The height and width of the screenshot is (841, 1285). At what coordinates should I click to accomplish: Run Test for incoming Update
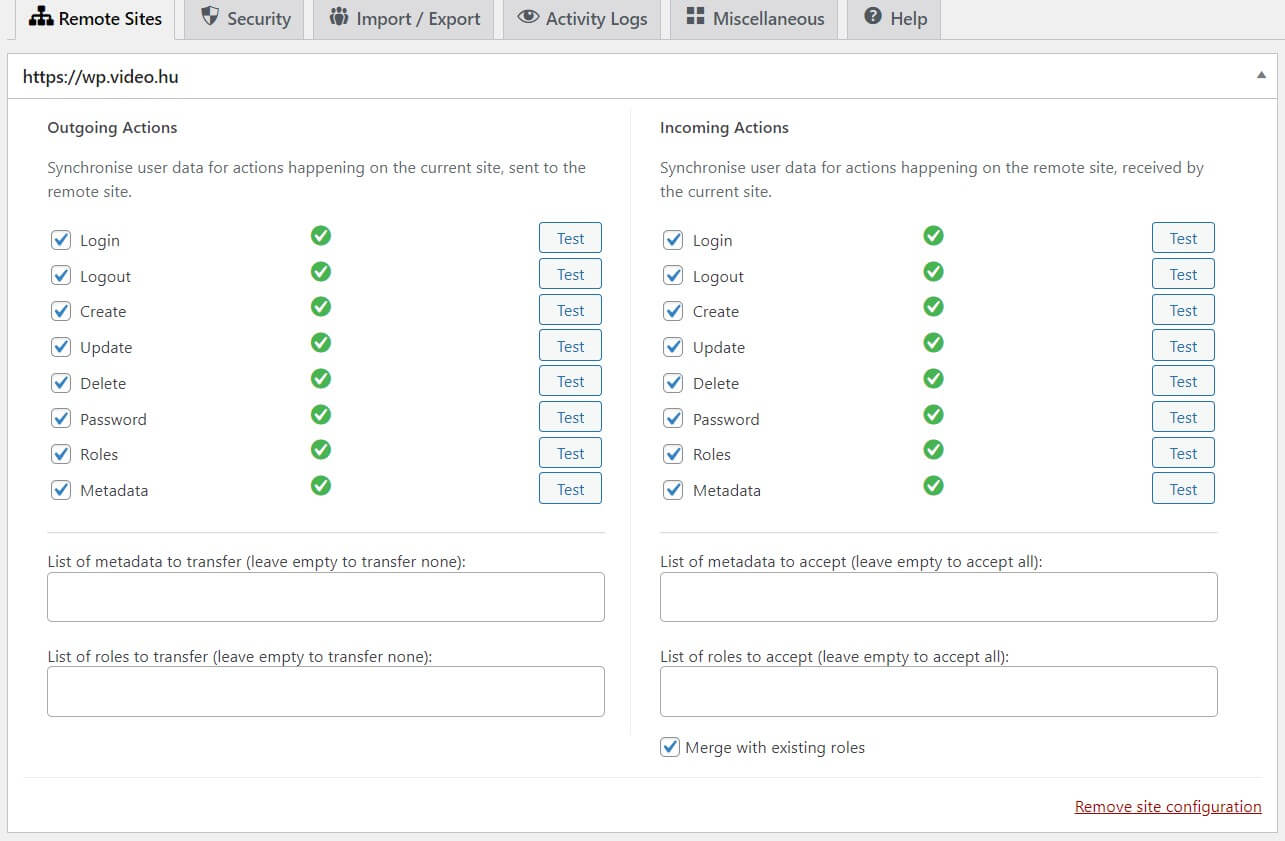click(1183, 346)
